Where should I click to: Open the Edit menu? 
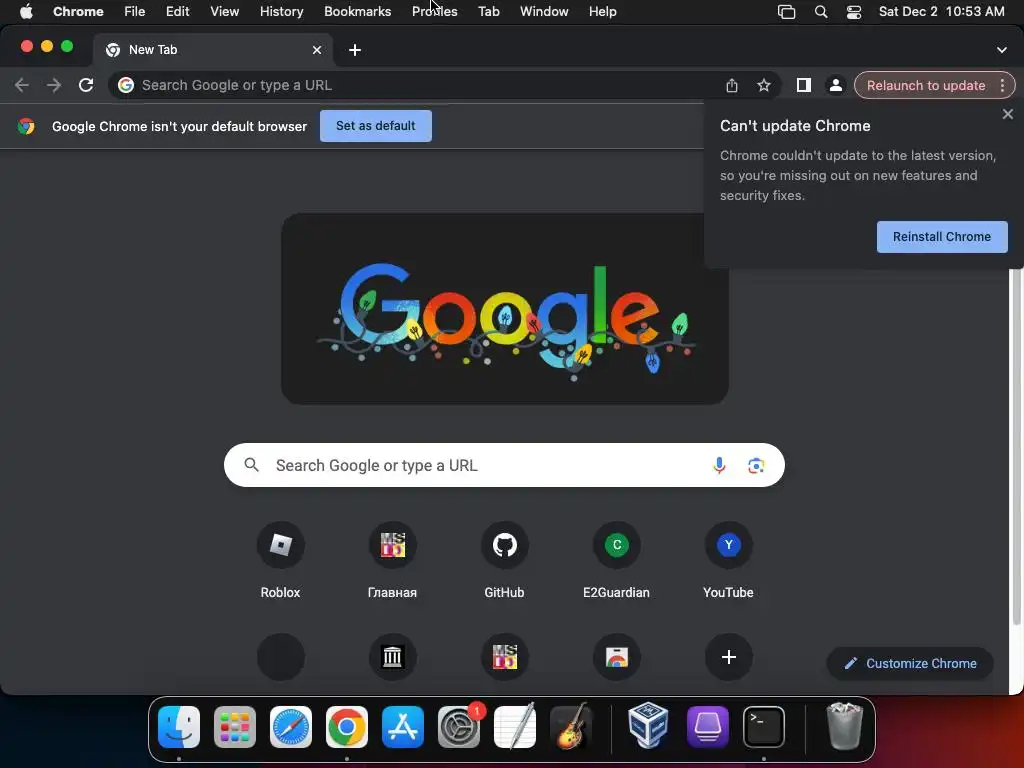coord(177,11)
